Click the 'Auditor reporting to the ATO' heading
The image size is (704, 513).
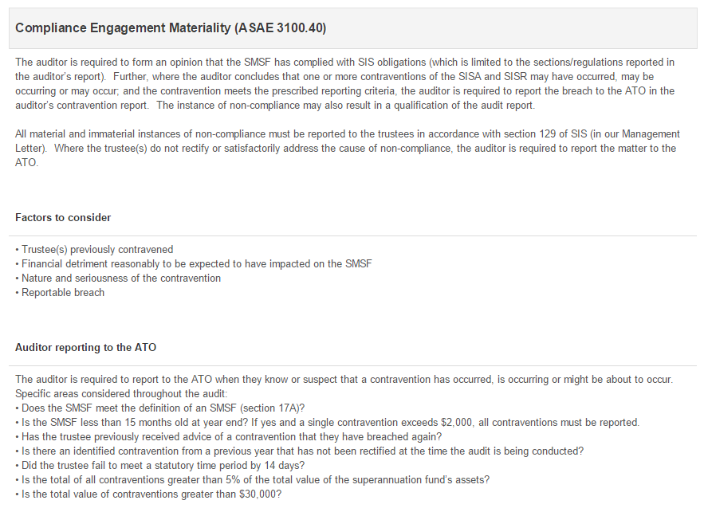(86, 347)
